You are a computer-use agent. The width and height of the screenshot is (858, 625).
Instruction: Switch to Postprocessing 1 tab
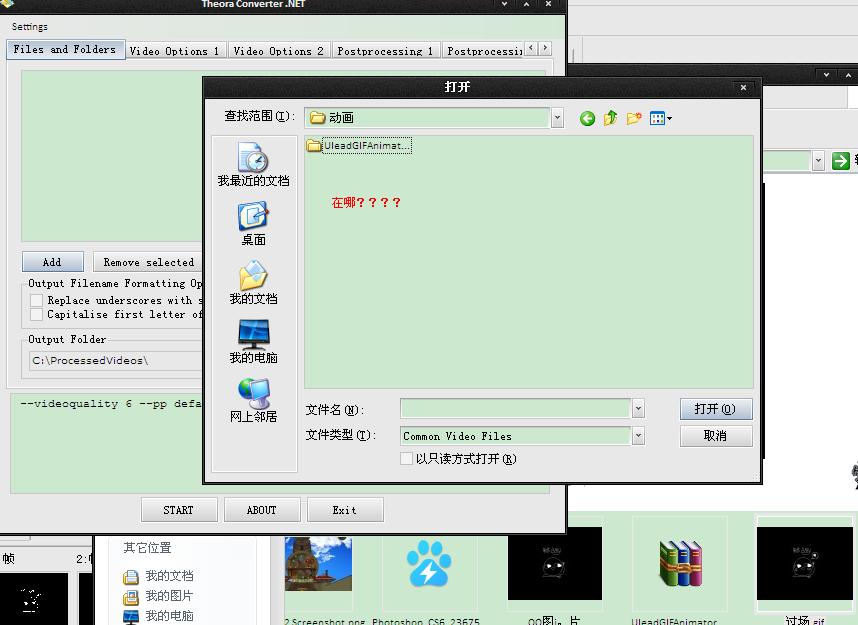tap(385, 51)
